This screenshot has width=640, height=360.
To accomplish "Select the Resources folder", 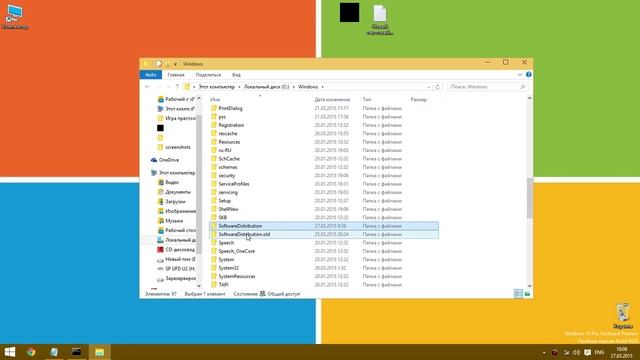I will coord(229,142).
